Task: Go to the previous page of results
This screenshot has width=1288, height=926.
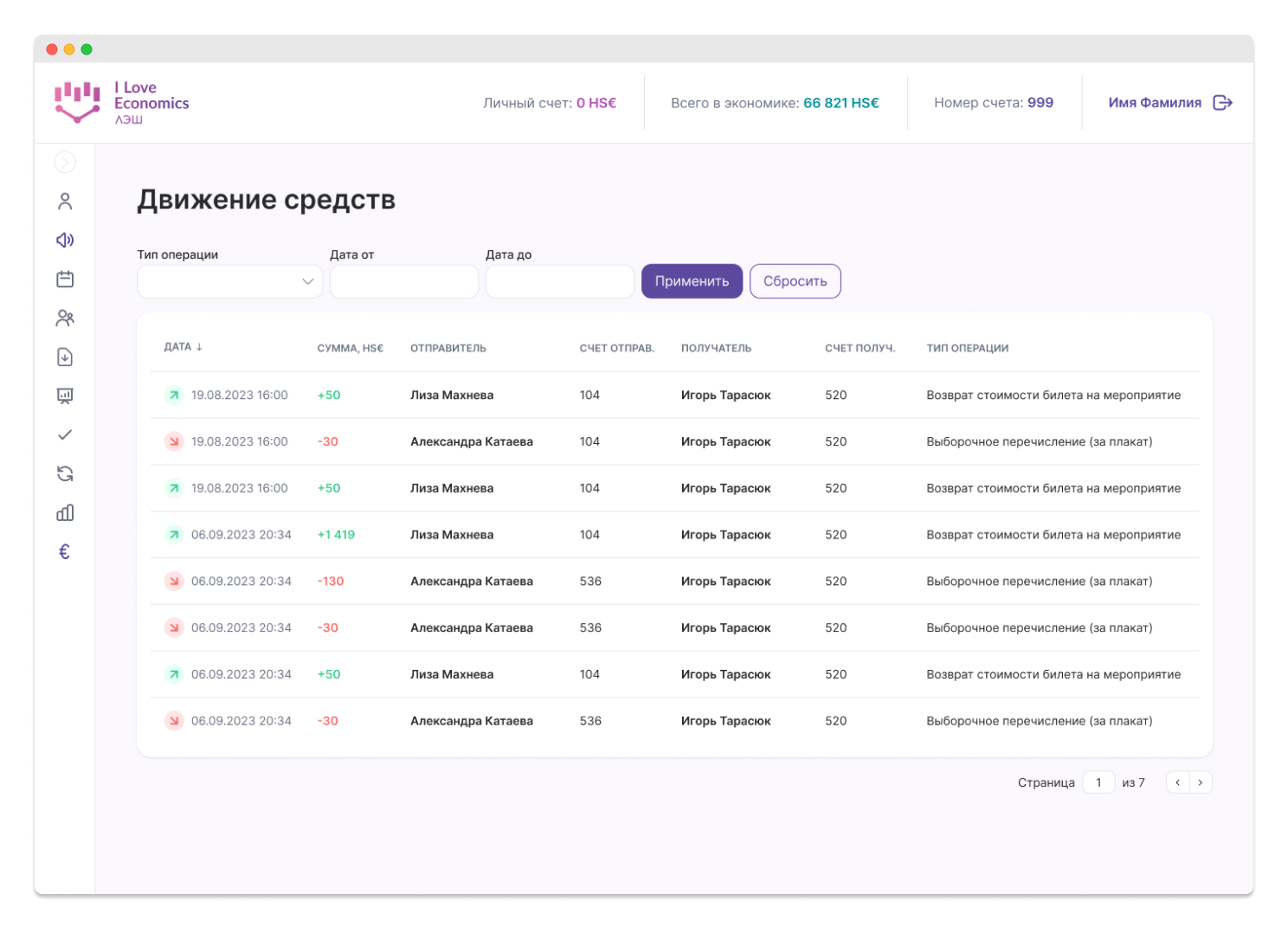Action: [x=1177, y=782]
